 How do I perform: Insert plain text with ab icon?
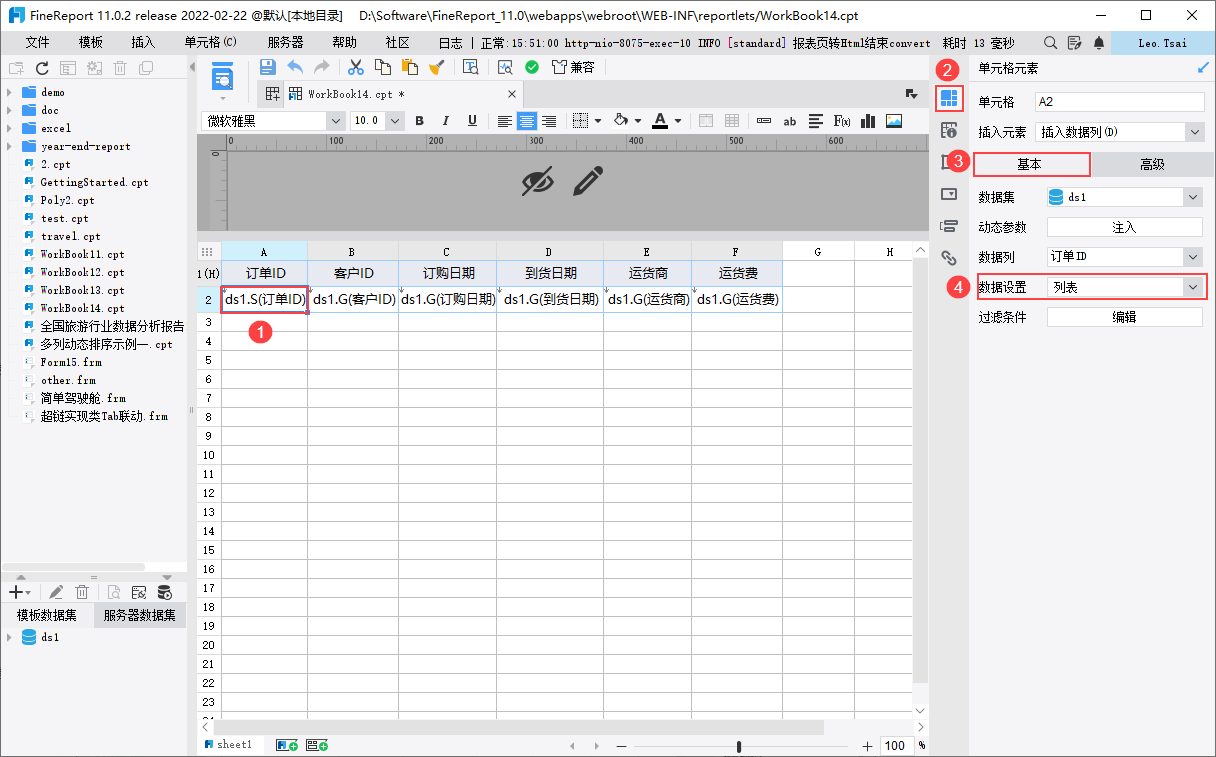(790, 121)
